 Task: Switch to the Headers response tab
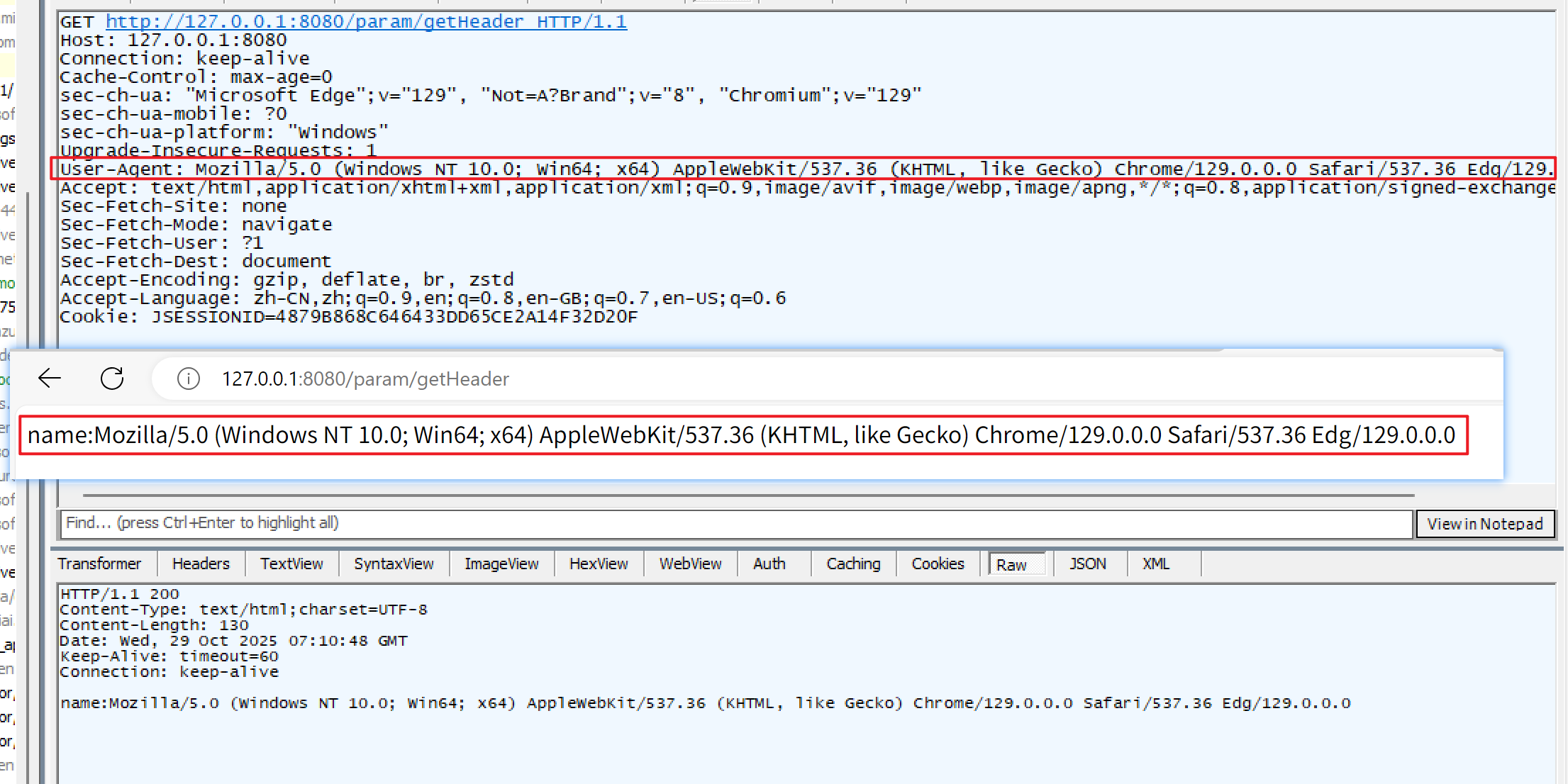201,564
